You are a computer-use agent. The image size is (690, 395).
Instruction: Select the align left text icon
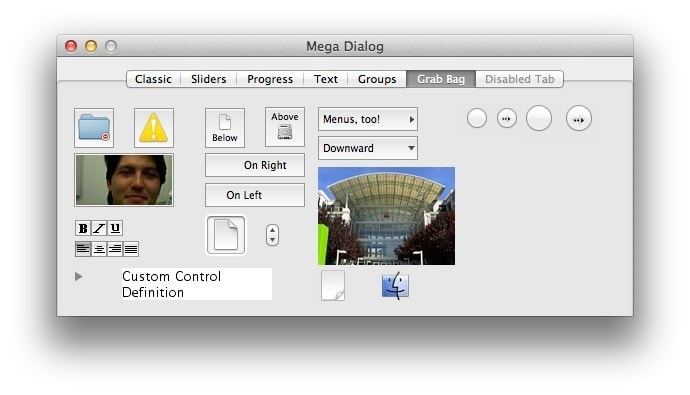pyautogui.click(x=83, y=249)
